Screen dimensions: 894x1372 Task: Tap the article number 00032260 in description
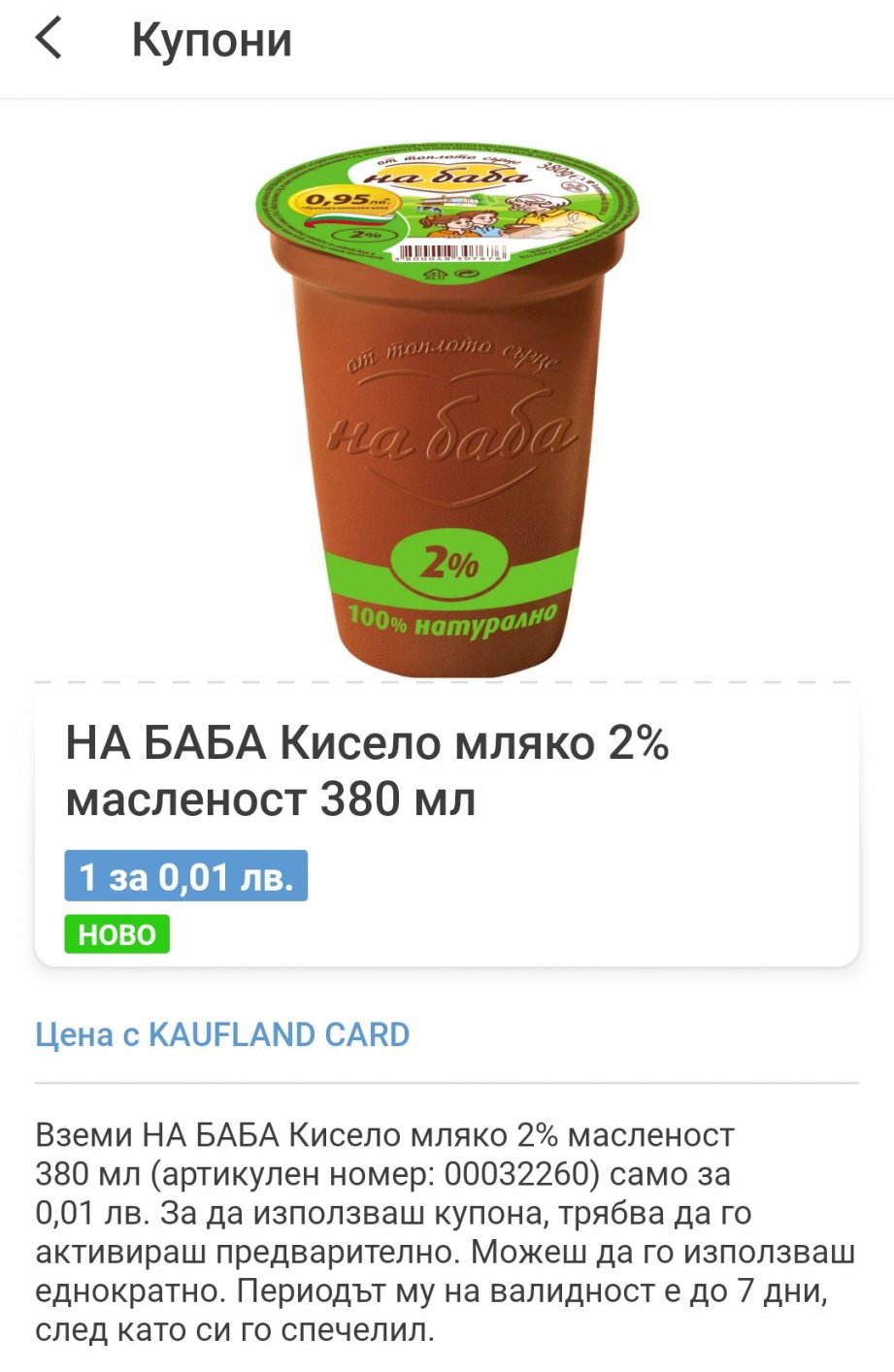(x=517, y=1174)
